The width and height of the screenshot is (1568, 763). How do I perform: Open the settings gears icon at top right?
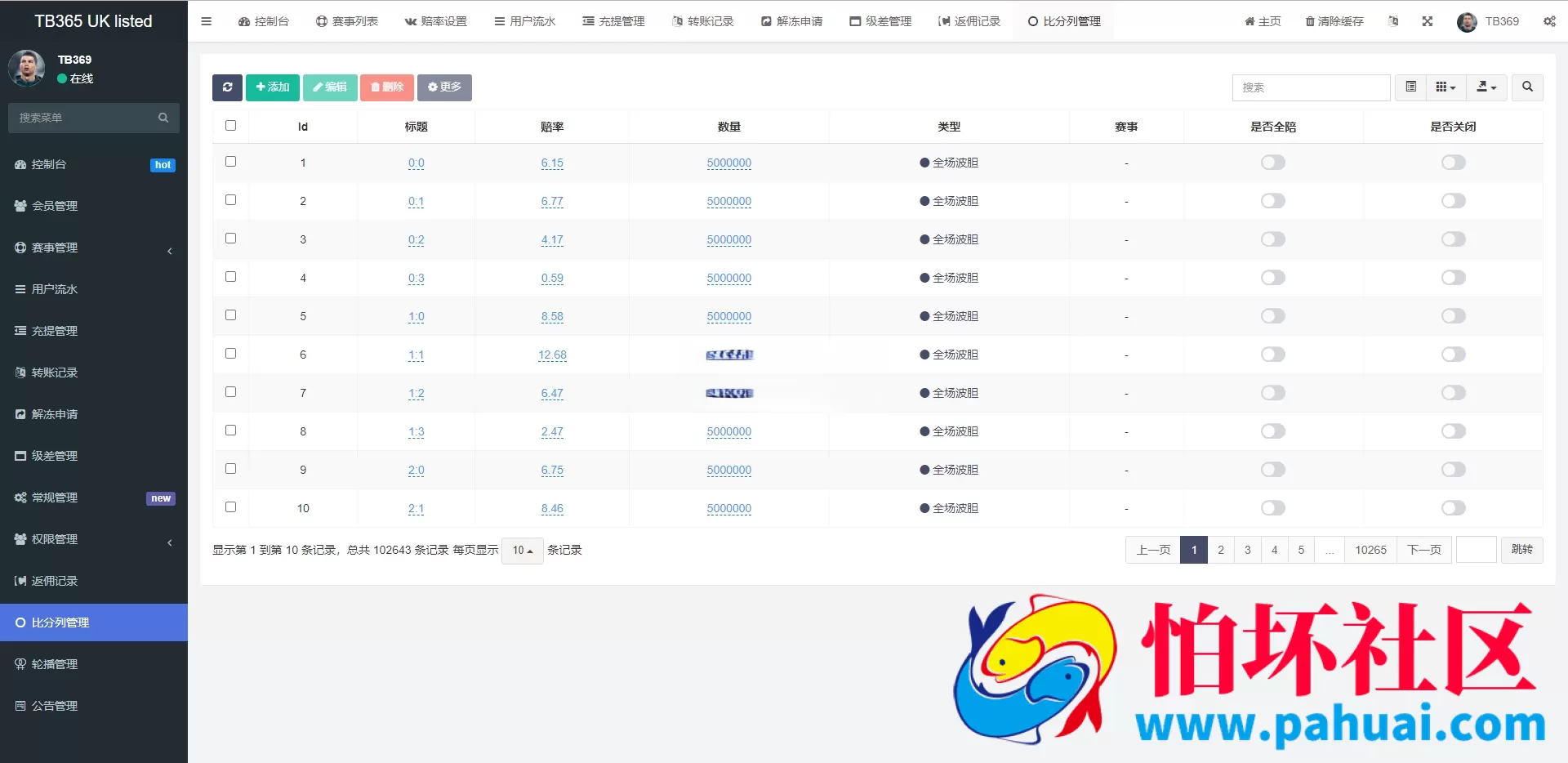pyautogui.click(x=1549, y=21)
